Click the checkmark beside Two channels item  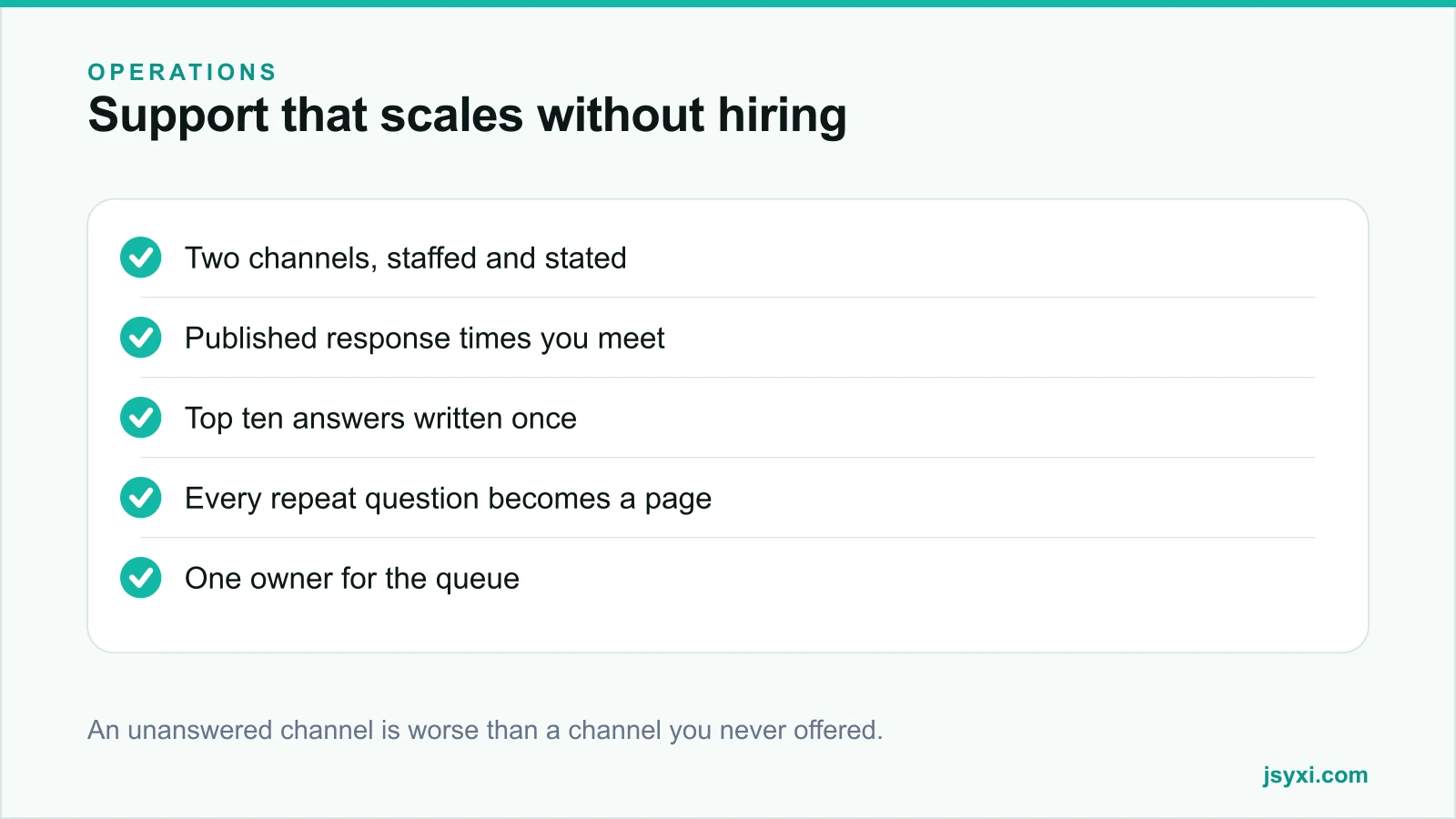[141, 258]
